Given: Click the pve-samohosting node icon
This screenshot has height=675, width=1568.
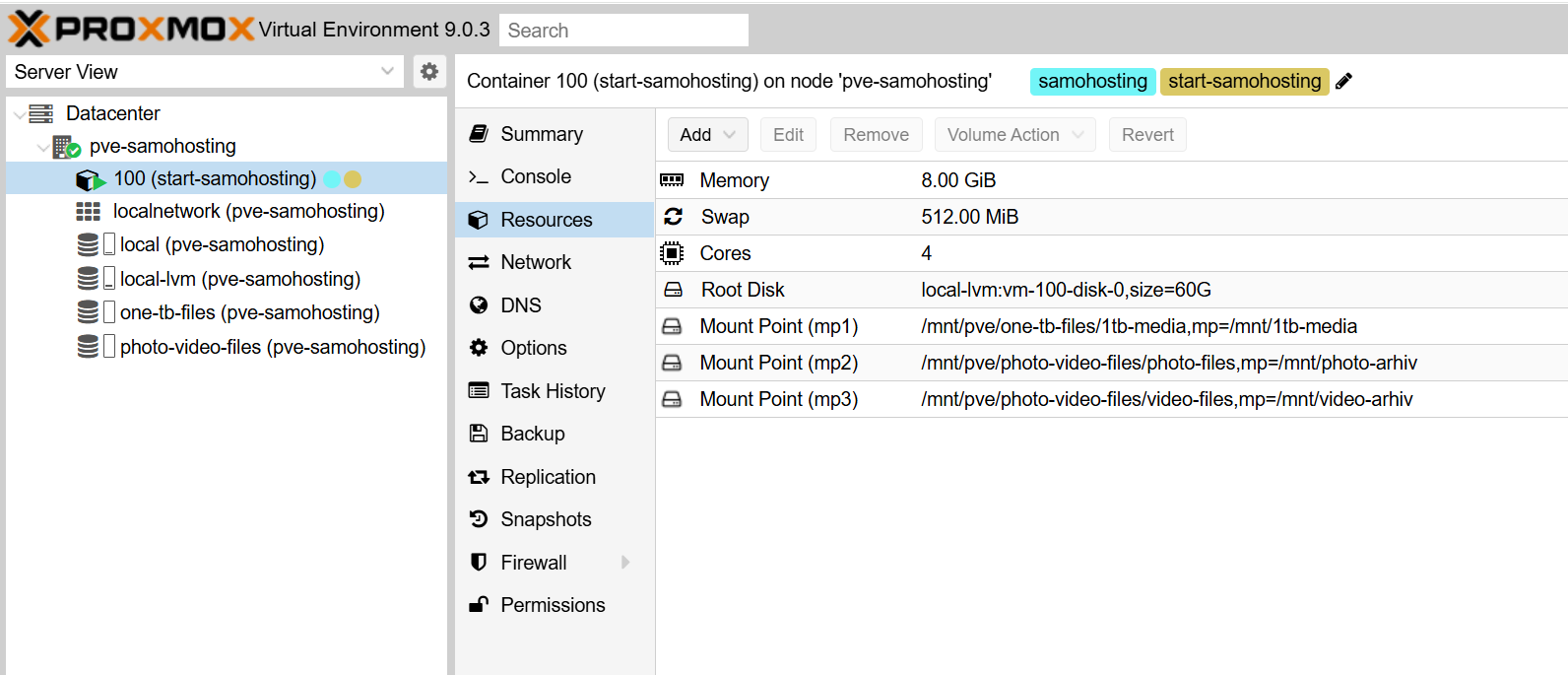Looking at the screenshot, I should 66,147.
